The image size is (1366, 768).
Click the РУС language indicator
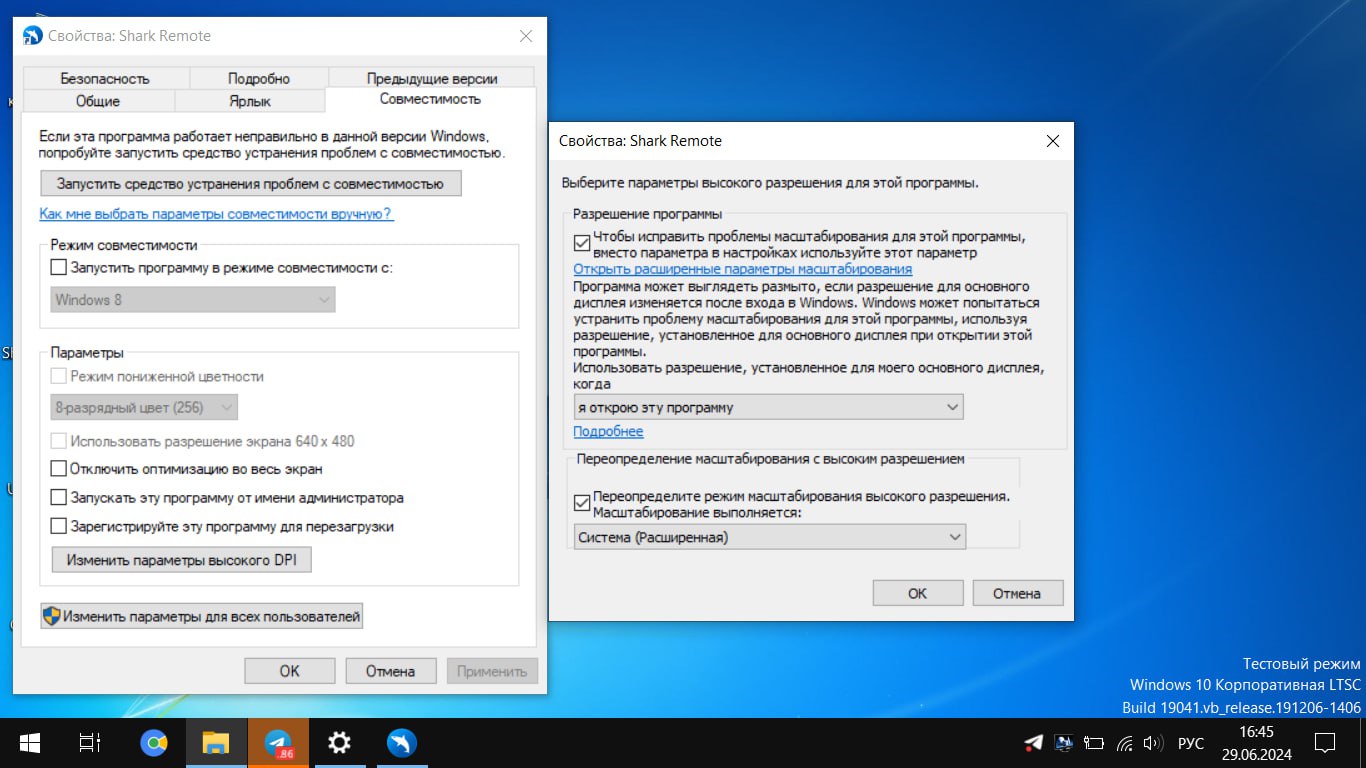click(x=1190, y=743)
